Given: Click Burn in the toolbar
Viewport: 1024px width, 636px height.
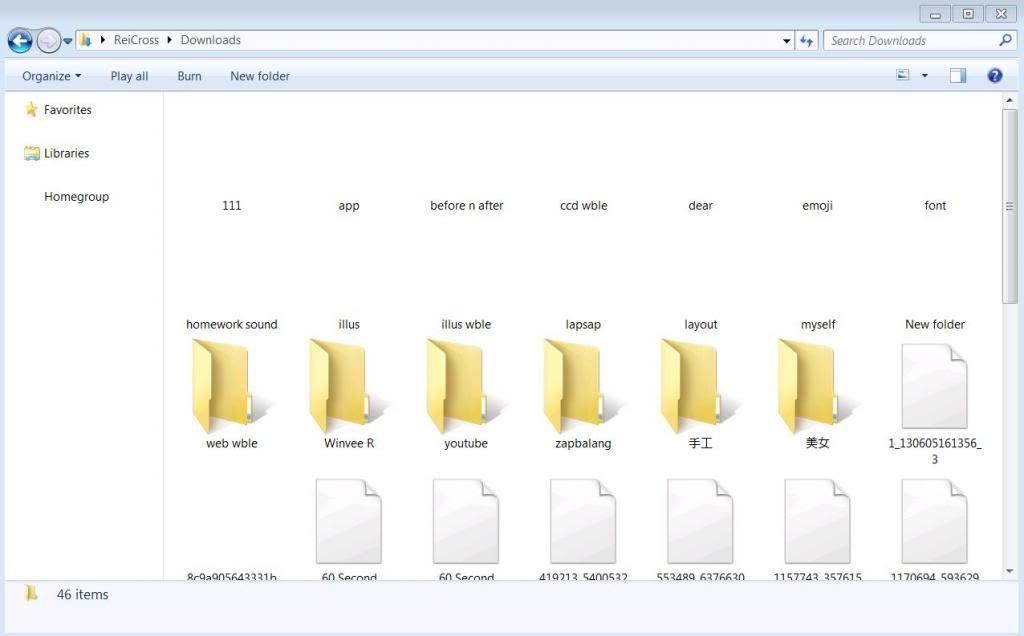Looking at the screenshot, I should [x=189, y=76].
